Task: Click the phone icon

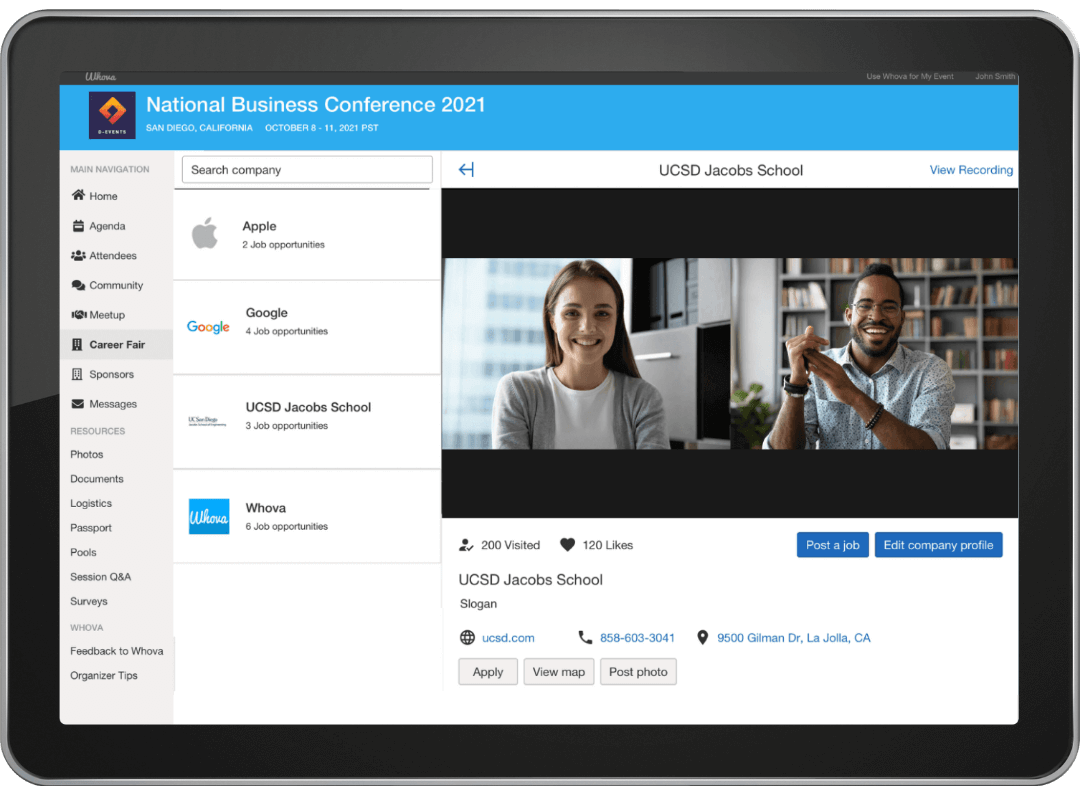Action: pyautogui.click(x=585, y=637)
